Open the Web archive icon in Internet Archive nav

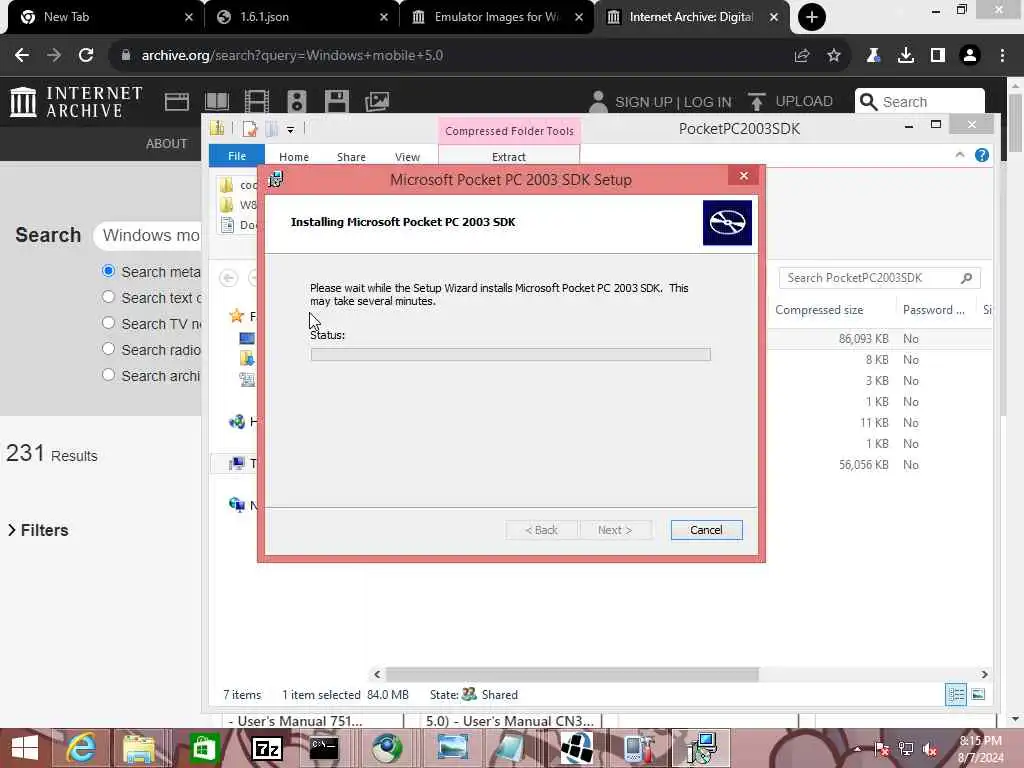pyautogui.click(x=176, y=102)
